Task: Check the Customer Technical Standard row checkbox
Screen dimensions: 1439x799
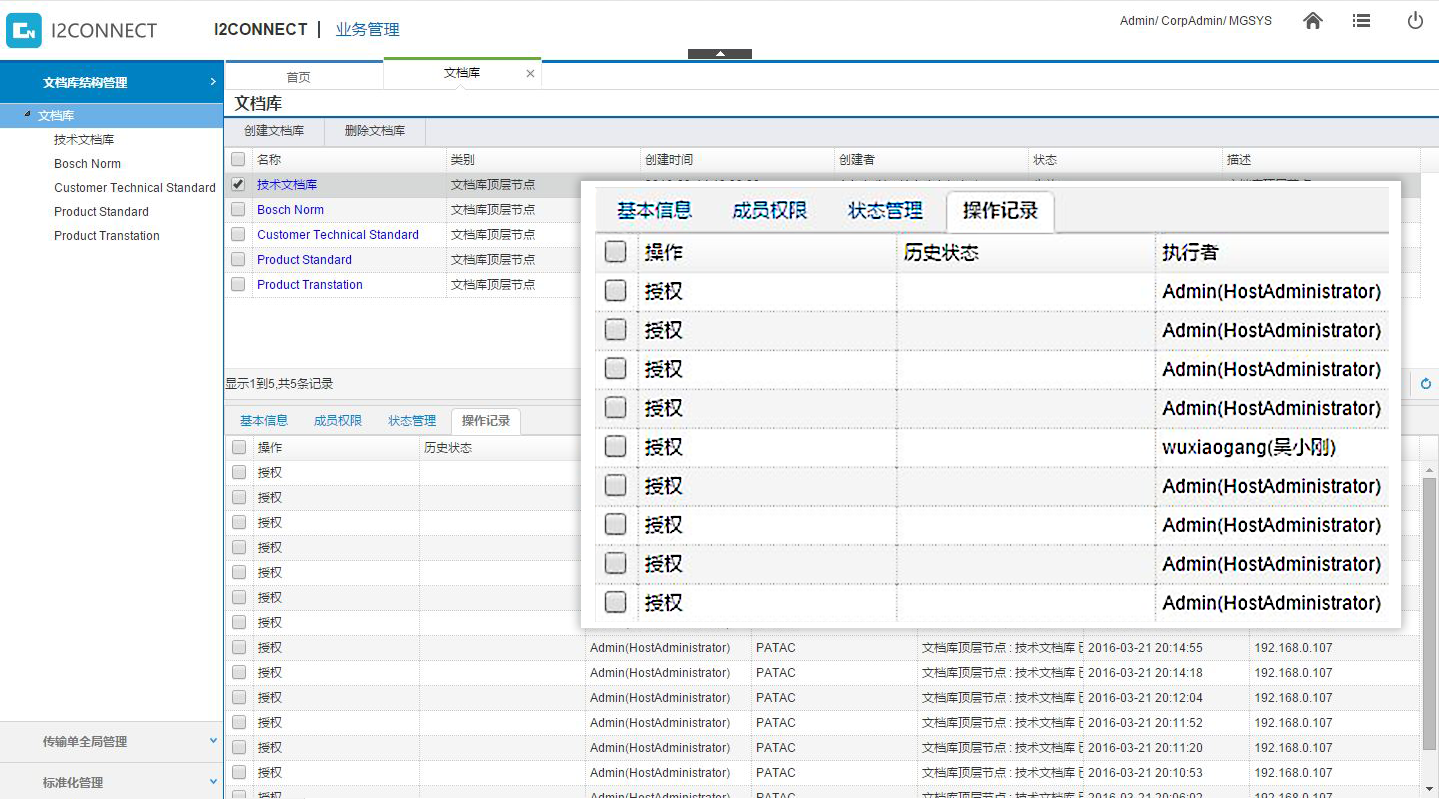Action: point(238,234)
